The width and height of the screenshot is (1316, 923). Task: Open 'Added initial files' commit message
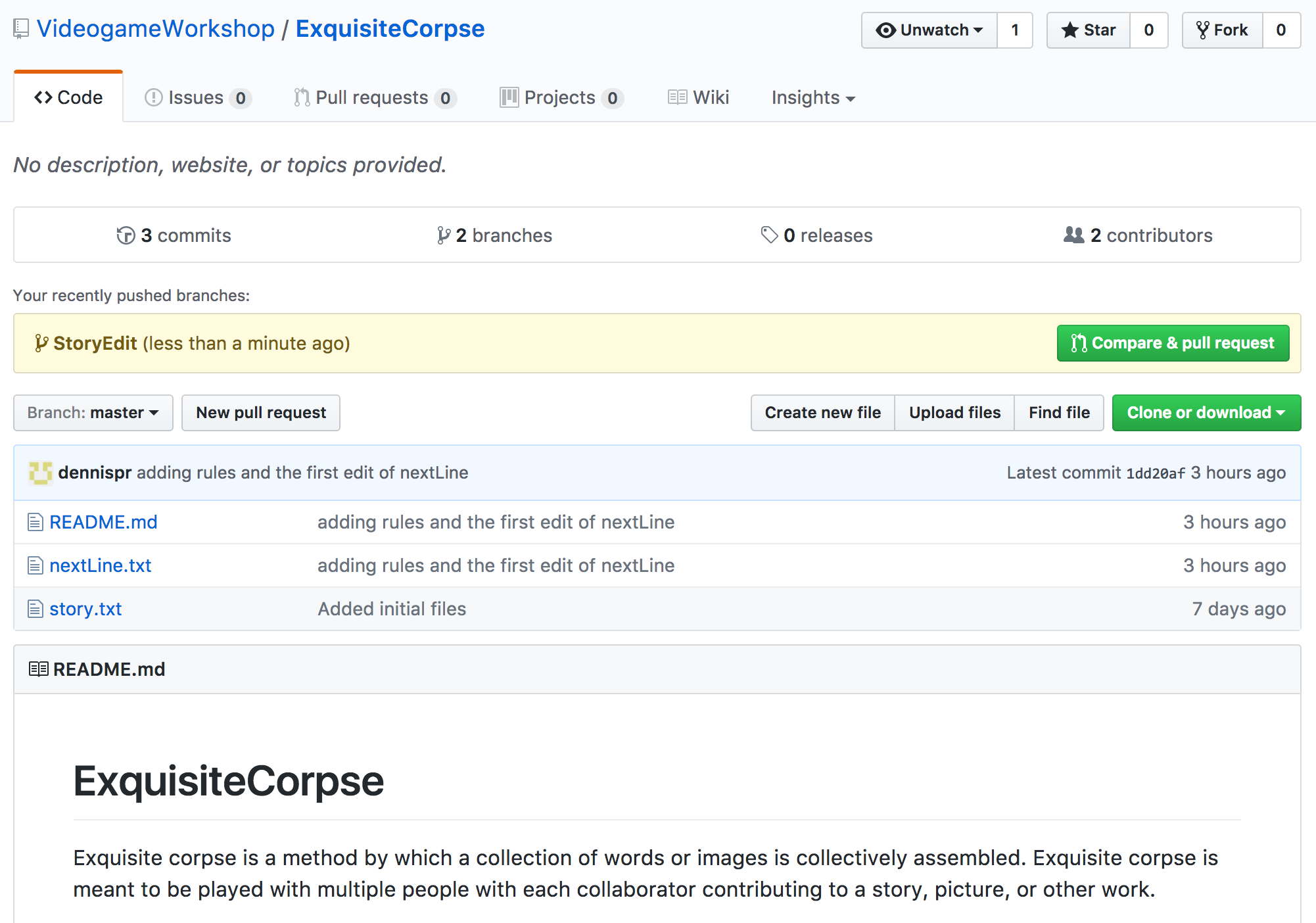pos(392,609)
